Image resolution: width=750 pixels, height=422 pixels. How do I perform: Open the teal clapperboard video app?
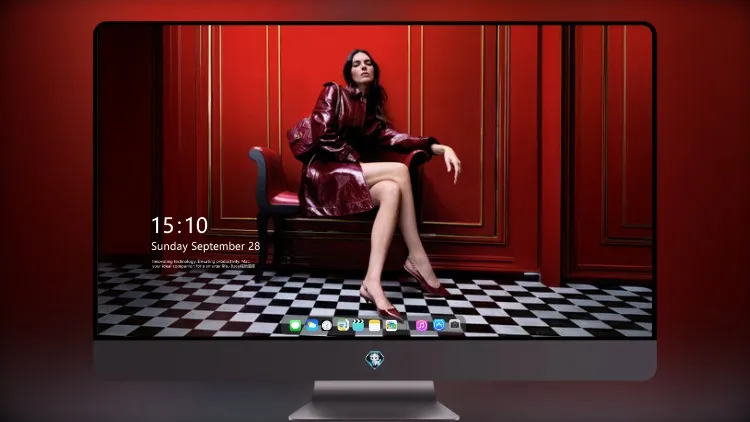pyautogui.click(x=358, y=326)
